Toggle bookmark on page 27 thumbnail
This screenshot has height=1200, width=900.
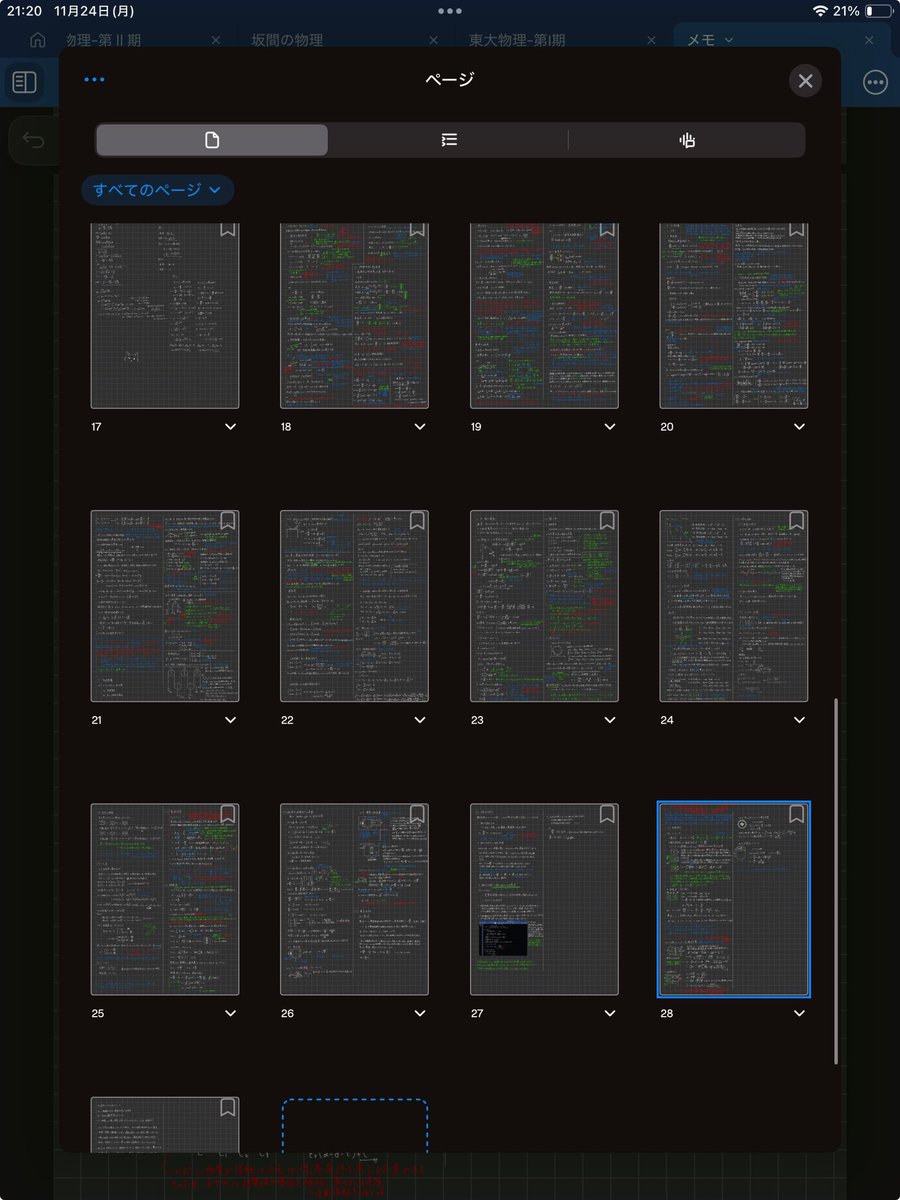point(607,814)
